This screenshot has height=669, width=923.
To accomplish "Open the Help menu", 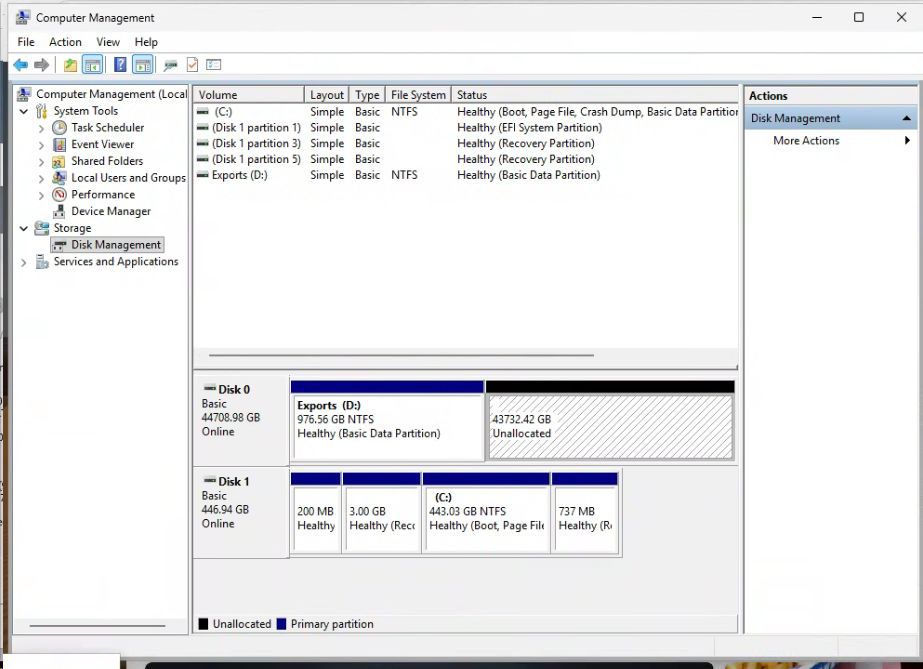I will click(146, 42).
